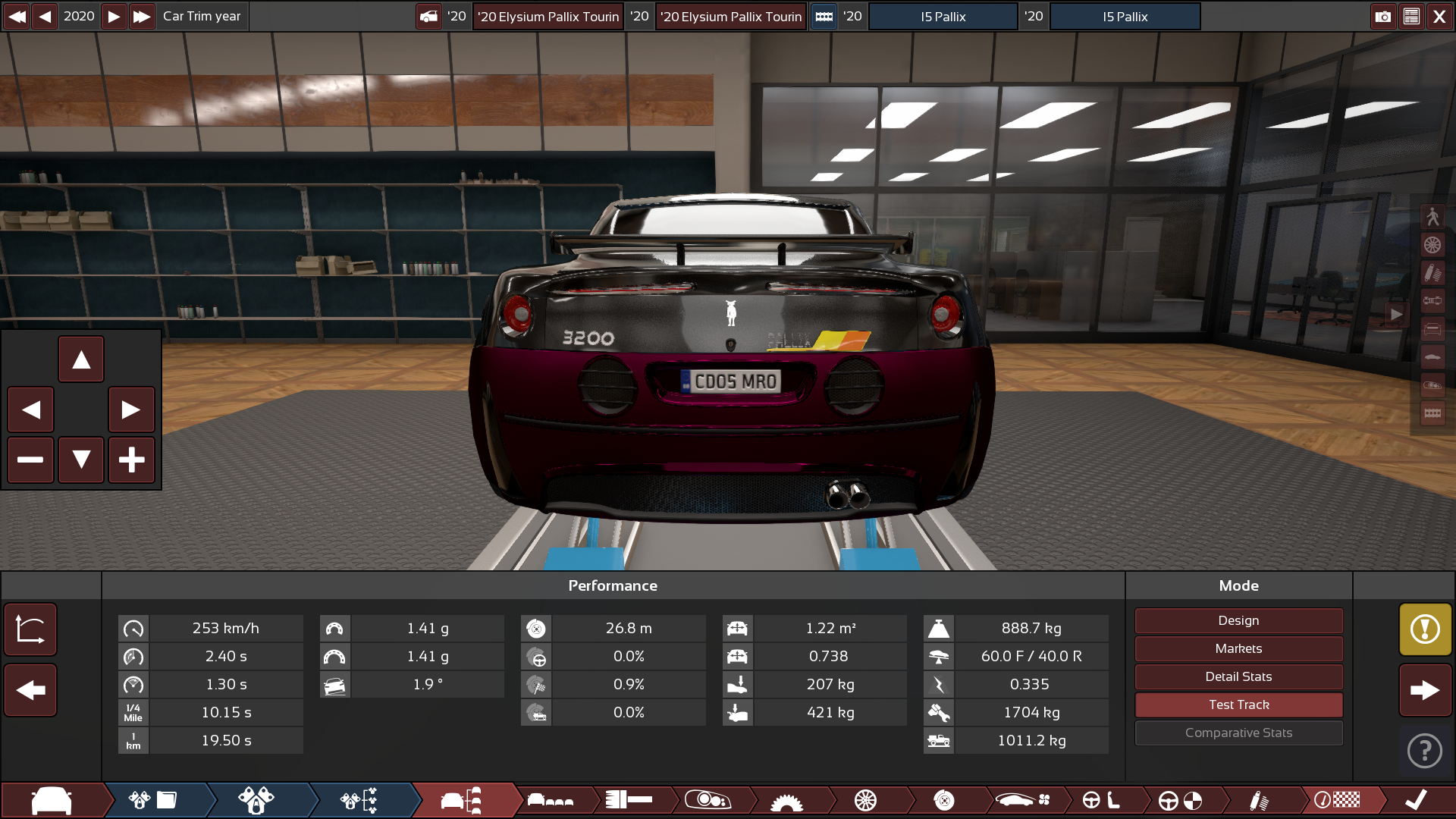The width and height of the screenshot is (1456, 819).
Task: Open the body design tab with headlight icon
Action: click(709, 800)
